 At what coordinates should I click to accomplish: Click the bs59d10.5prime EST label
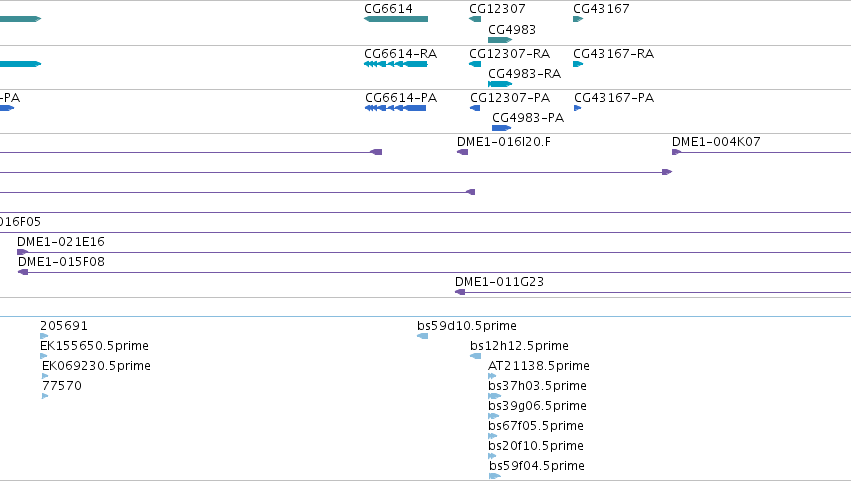pyautogui.click(x=467, y=326)
